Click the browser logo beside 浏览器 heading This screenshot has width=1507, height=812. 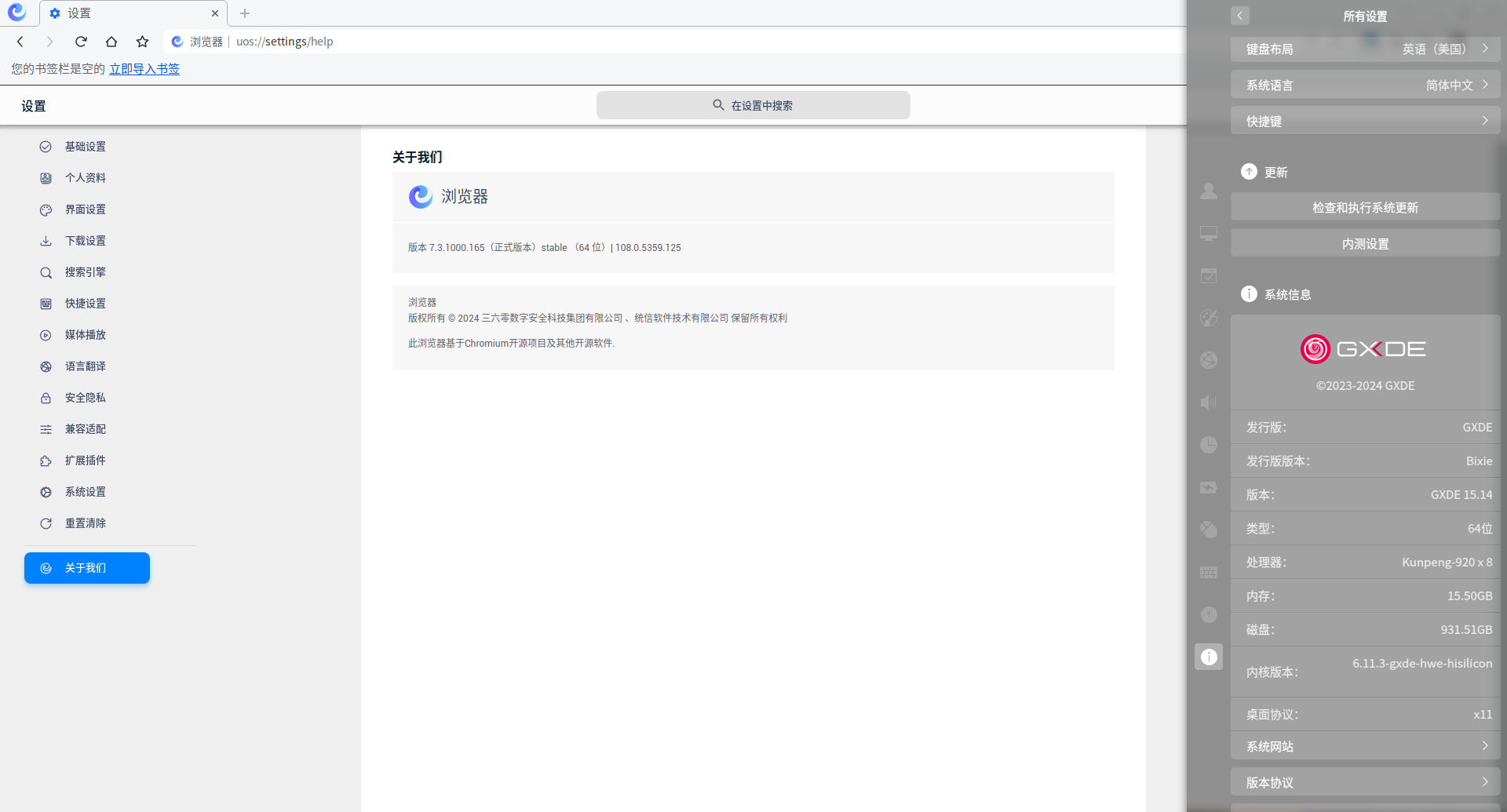(421, 196)
